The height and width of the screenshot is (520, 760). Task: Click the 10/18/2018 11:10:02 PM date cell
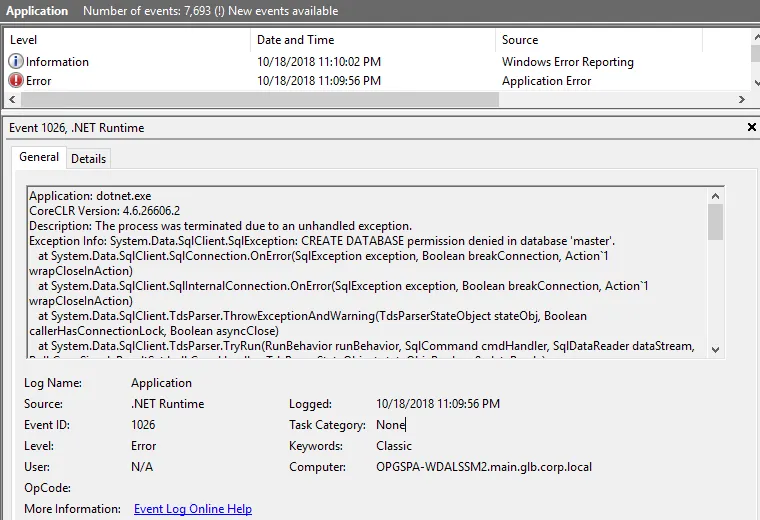[319, 62]
